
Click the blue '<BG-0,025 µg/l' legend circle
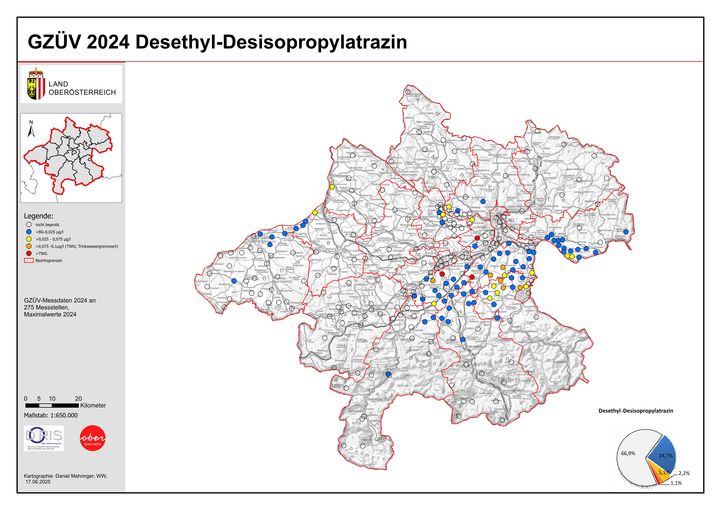(27, 232)
